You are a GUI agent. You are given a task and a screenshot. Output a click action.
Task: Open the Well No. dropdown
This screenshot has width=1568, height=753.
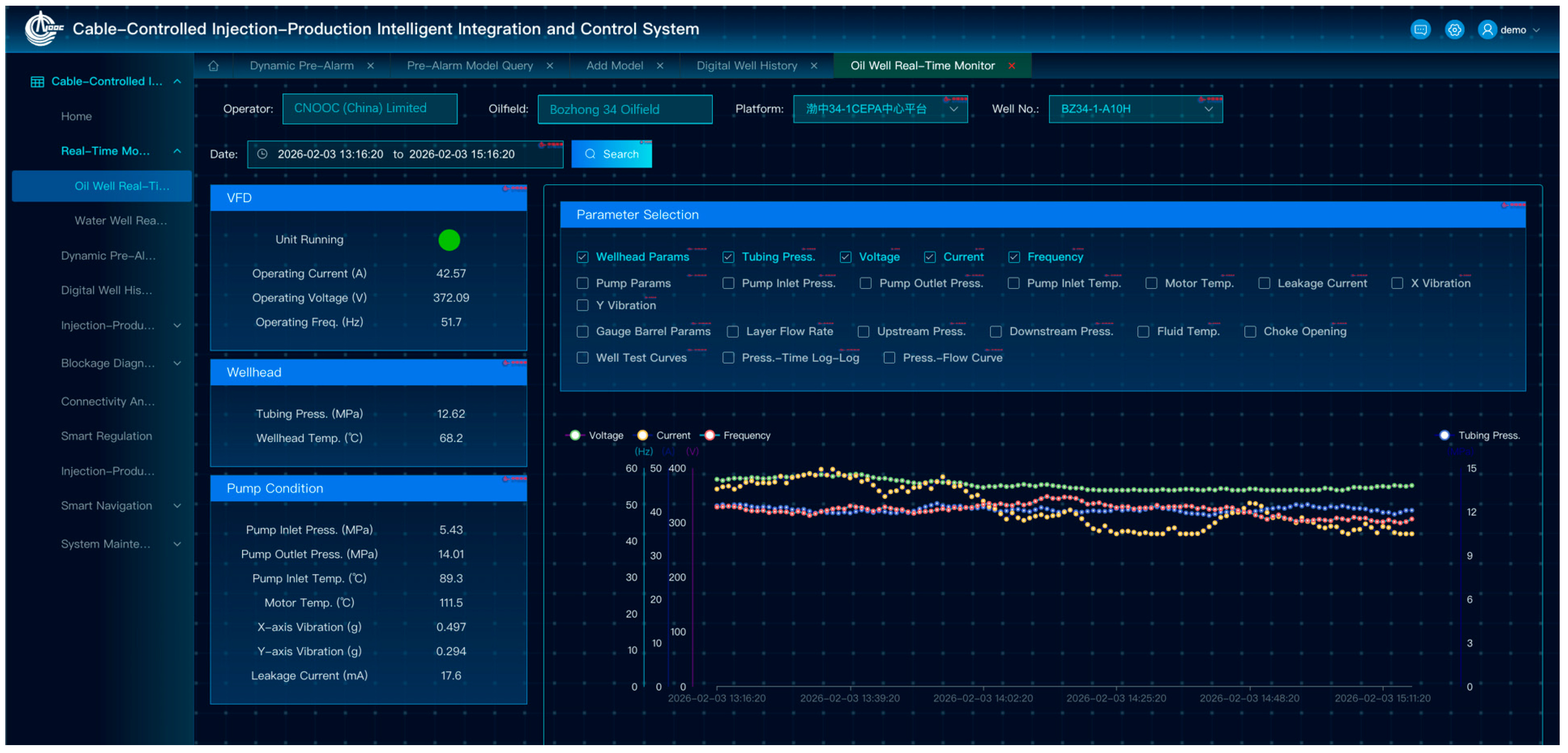pos(1135,109)
